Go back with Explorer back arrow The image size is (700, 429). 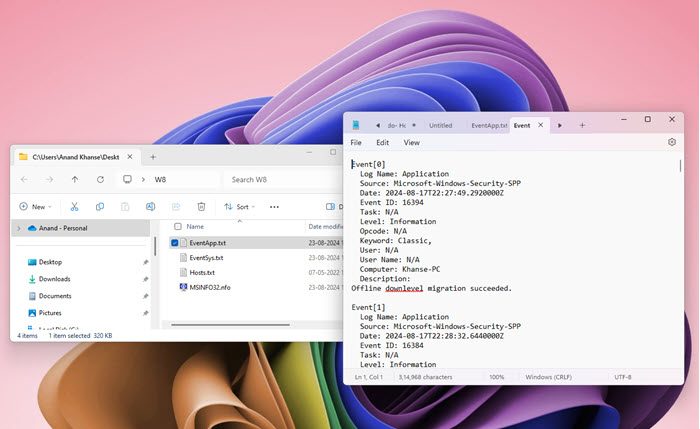pos(24,179)
